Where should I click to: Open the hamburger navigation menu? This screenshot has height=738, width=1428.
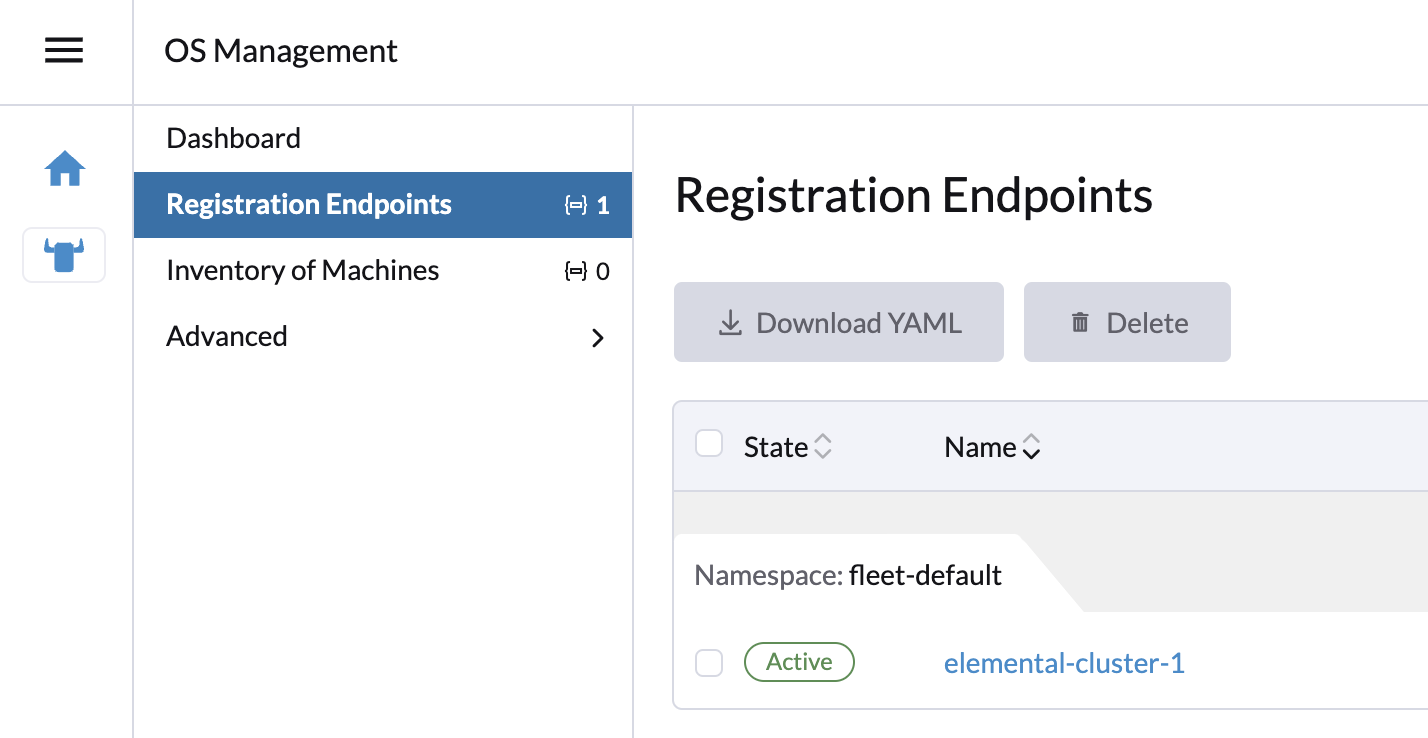(63, 50)
